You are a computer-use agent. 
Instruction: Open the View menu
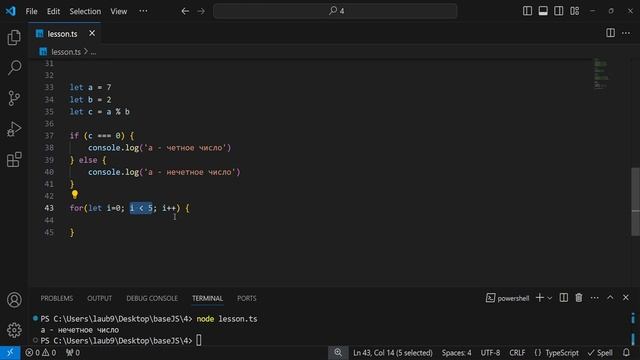[x=119, y=11]
